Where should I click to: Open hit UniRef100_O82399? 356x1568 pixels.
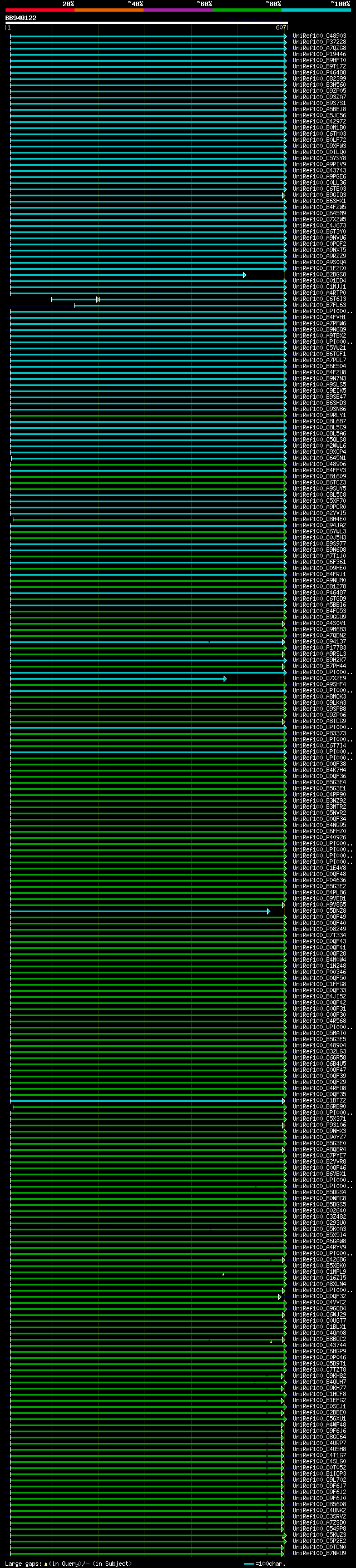coord(319,78)
